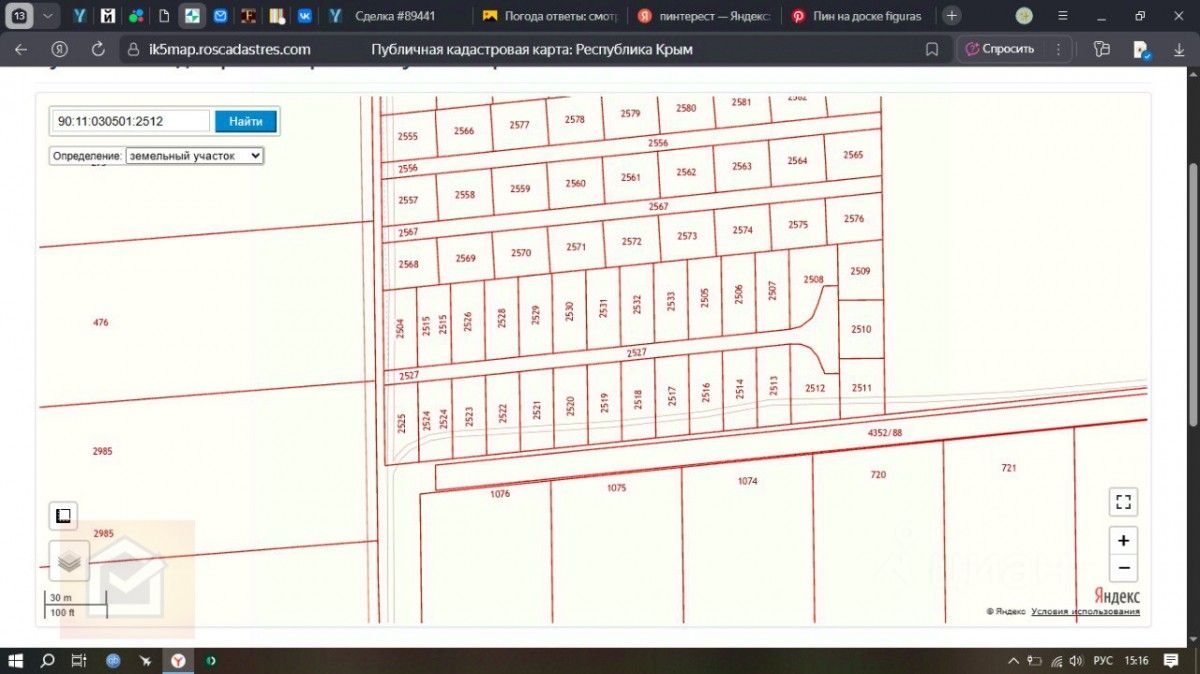
Task: Open the tab counter showing 13
Action: tap(20, 16)
